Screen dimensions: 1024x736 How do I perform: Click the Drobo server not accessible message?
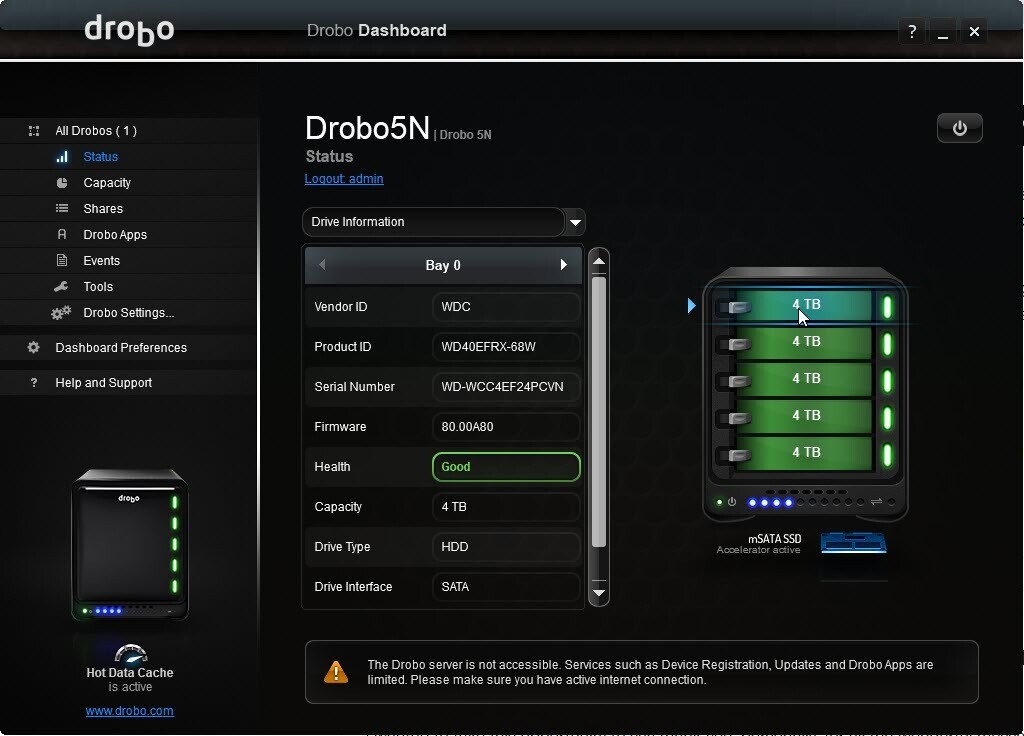click(x=650, y=672)
